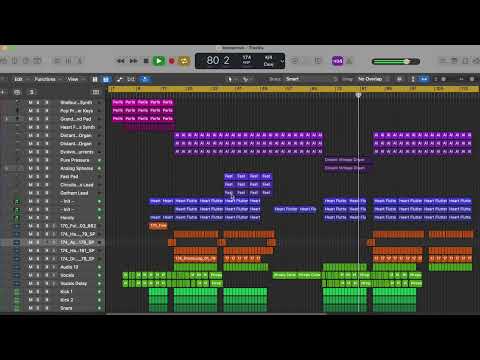Open the Note Pads button
This screenshot has width=480, height=360.
454,61
